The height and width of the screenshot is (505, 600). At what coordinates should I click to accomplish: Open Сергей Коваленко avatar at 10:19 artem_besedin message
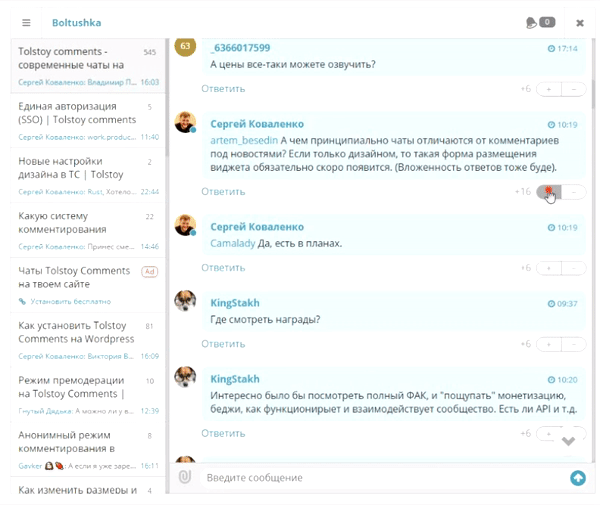(x=185, y=122)
